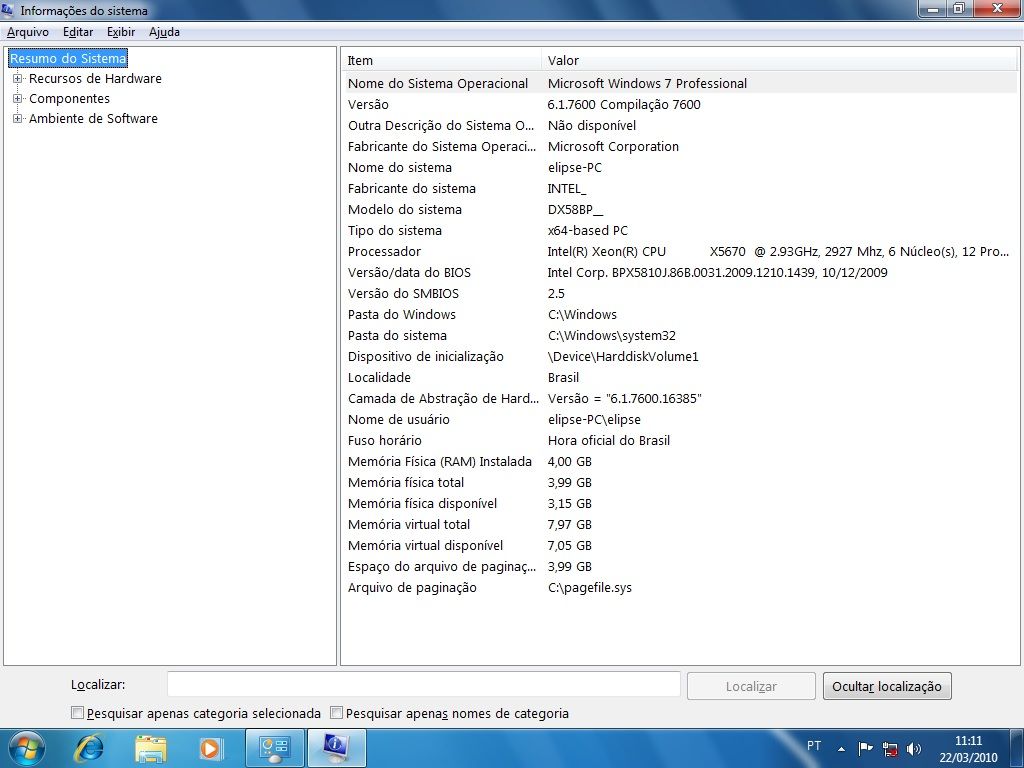Check Pesquisar apenas categoria selecionada
Image resolution: width=1024 pixels, height=768 pixels.
click(x=77, y=713)
